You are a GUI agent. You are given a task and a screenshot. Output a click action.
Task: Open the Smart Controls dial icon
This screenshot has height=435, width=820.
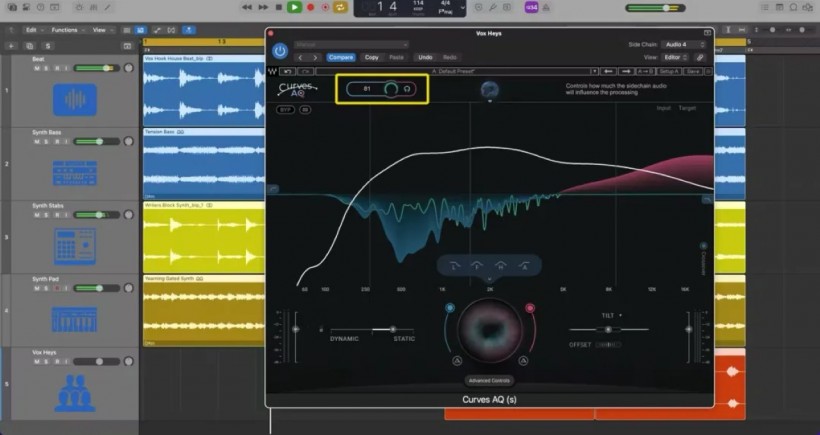click(79, 7)
